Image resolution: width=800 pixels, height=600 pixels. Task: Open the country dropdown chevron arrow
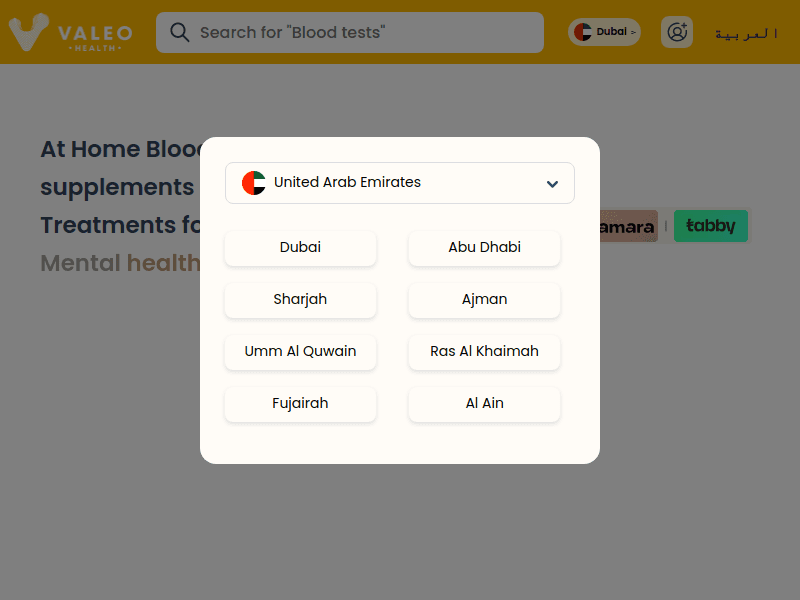tap(552, 184)
